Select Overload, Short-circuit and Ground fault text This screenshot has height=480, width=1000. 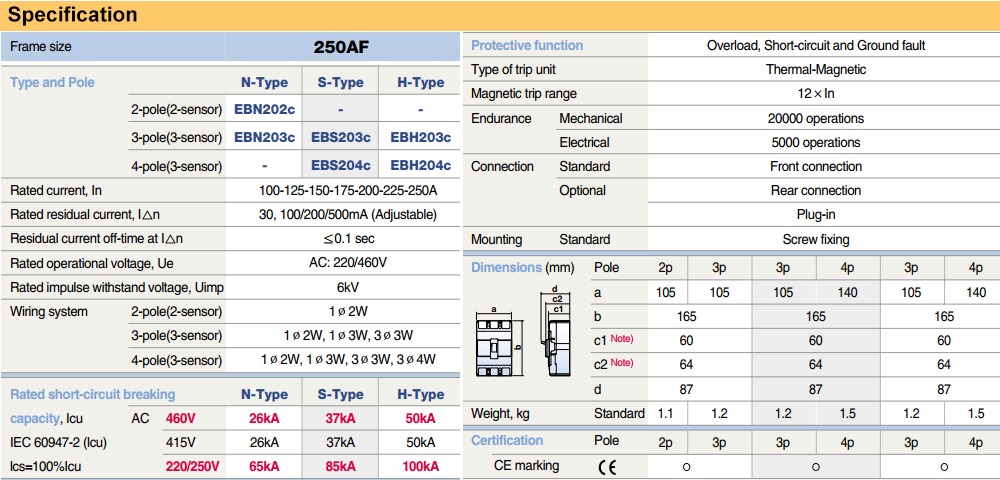click(x=816, y=46)
